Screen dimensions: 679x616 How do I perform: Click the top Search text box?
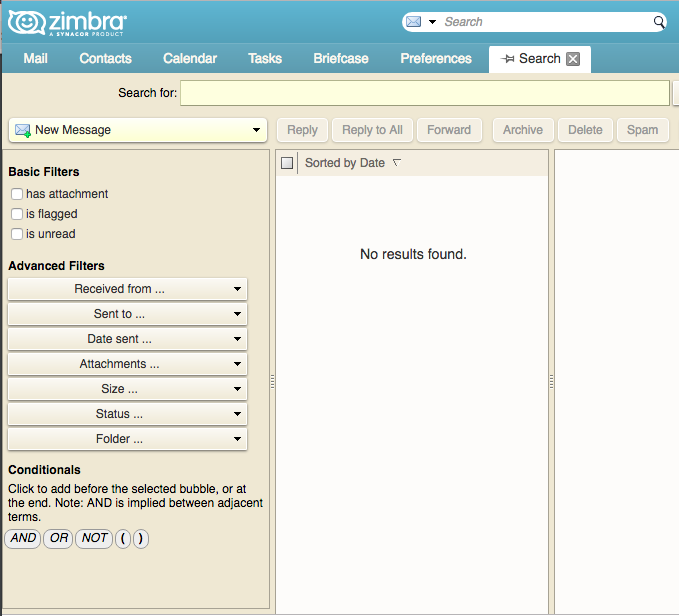coord(546,22)
